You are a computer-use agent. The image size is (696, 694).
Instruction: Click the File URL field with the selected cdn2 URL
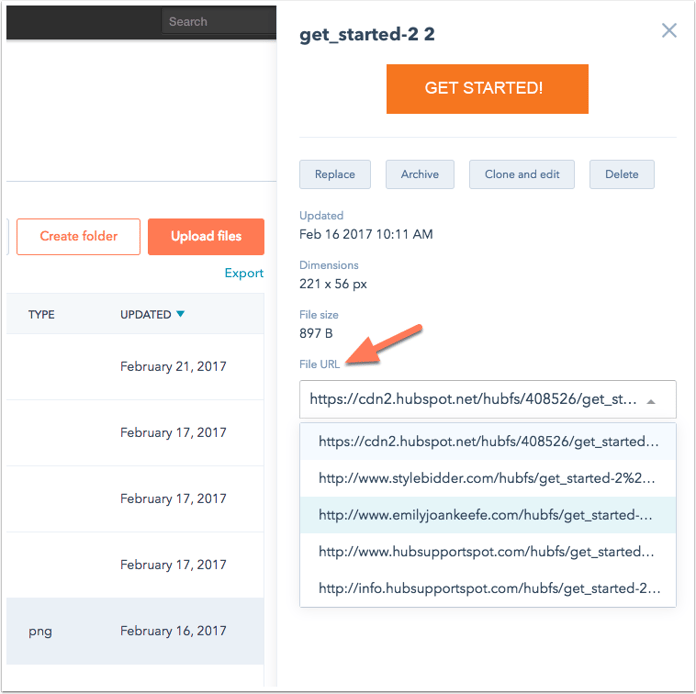(488, 399)
